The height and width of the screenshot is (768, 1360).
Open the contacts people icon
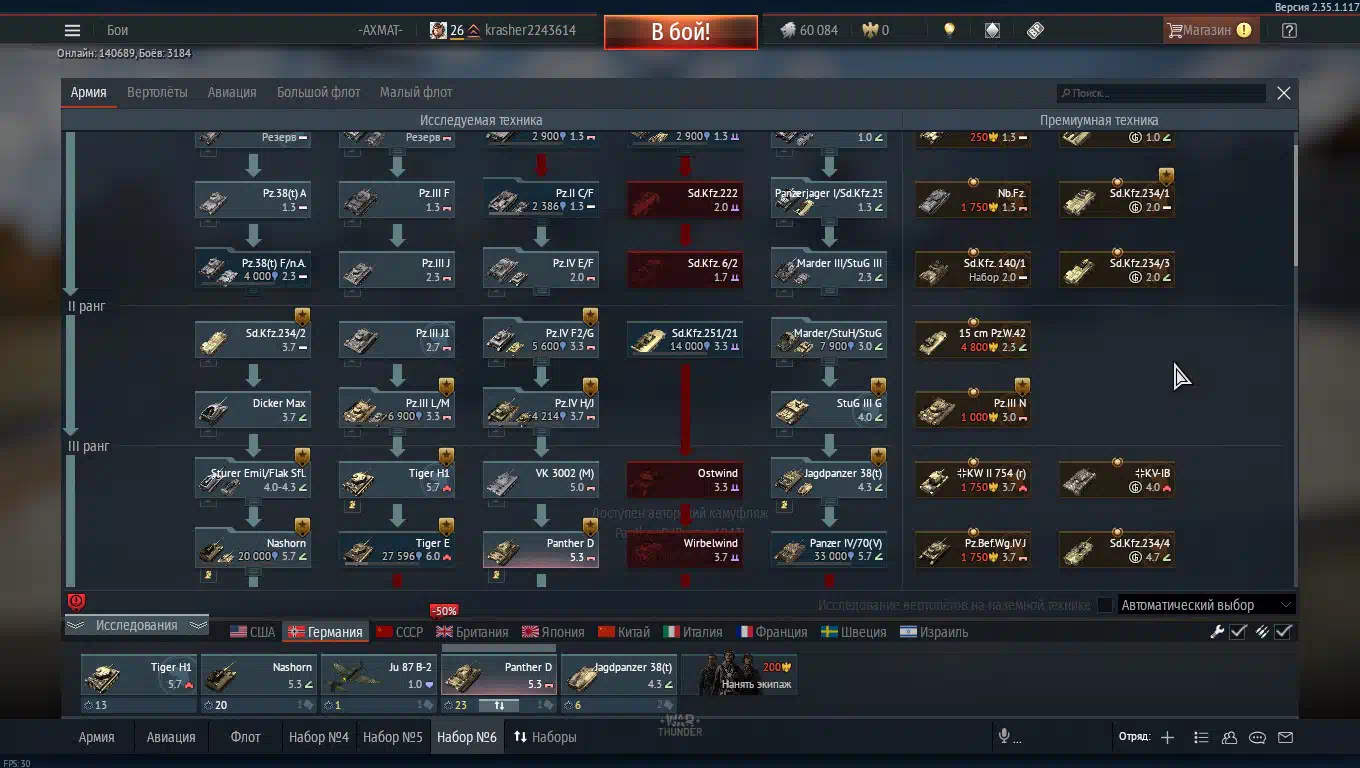pyautogui.click(x=1229, y=737)
